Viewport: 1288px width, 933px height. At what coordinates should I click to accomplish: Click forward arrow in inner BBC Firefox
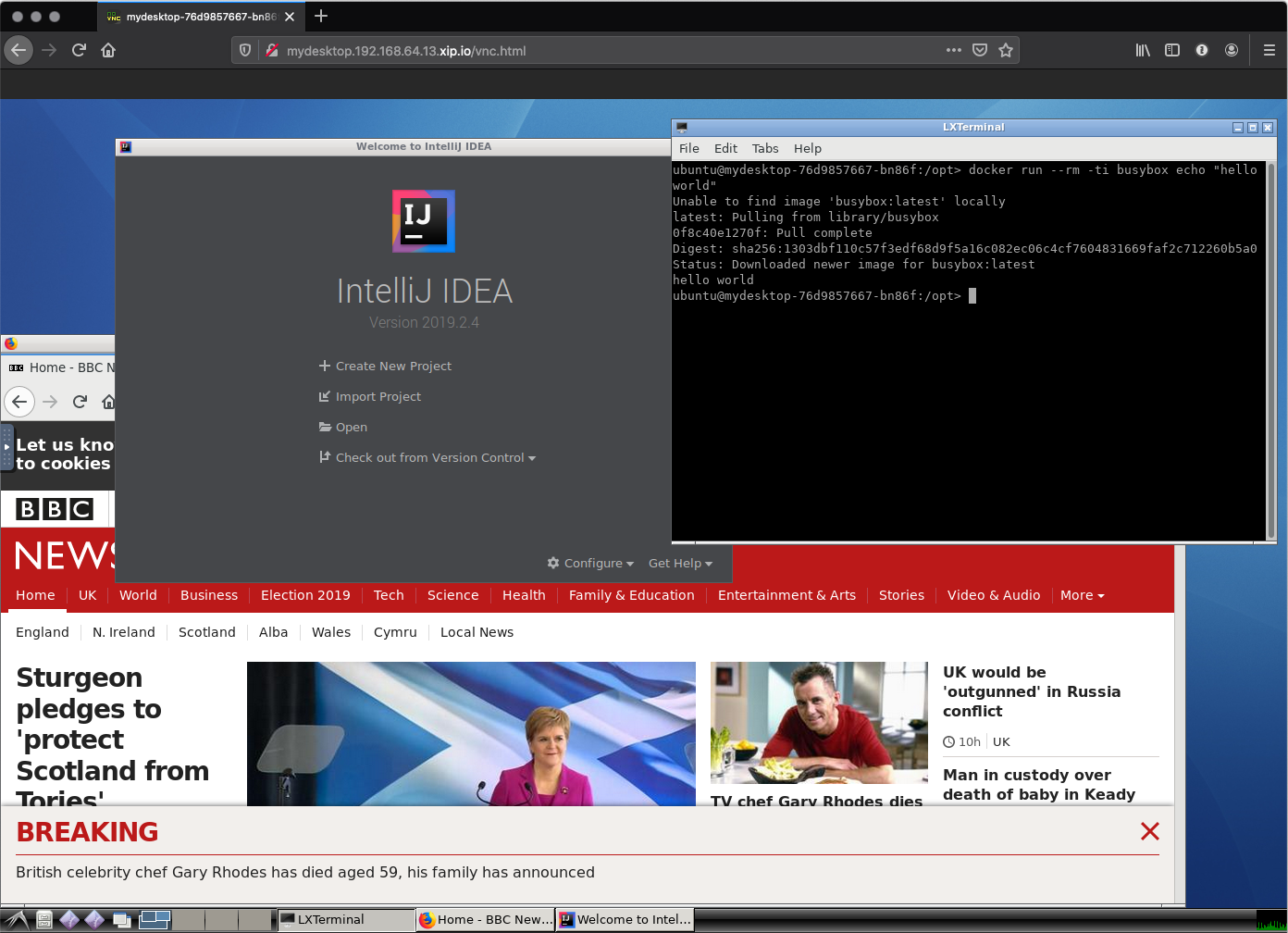click(50, 402)
